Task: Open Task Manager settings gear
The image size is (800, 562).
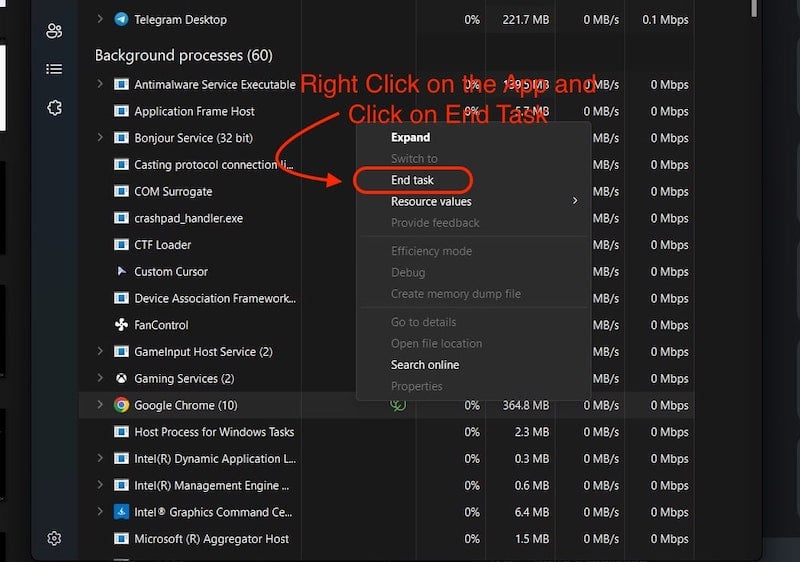Action: 54,538
